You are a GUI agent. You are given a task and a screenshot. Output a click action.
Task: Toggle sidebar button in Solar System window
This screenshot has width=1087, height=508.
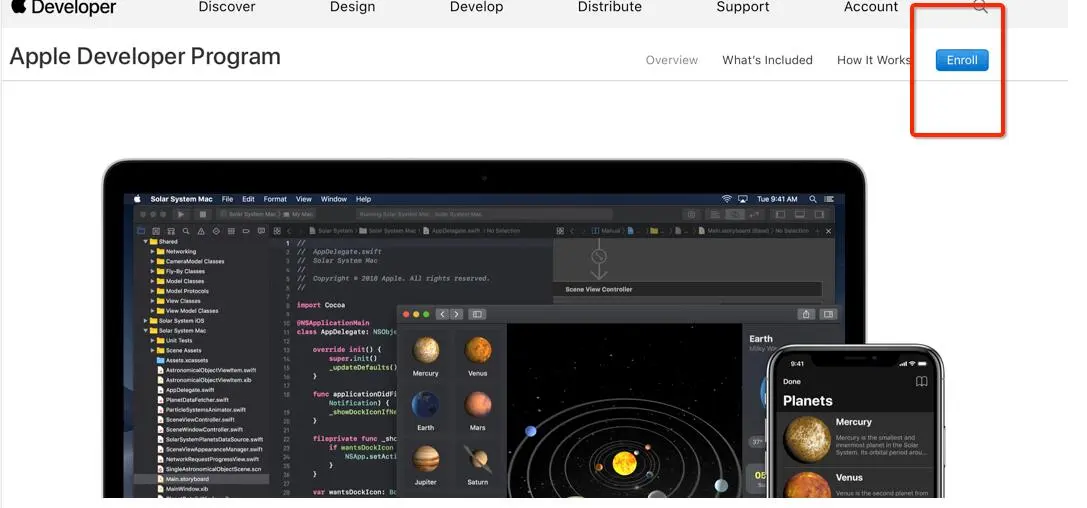tap(477, 314)
